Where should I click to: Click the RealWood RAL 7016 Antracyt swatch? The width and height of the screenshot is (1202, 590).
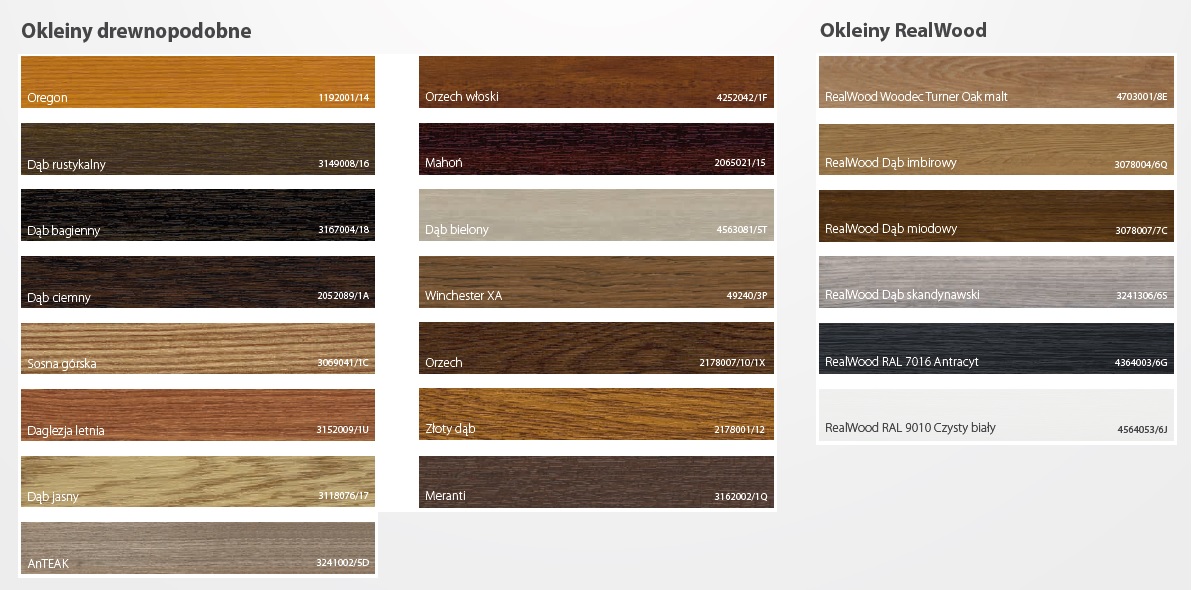(996, 348)
